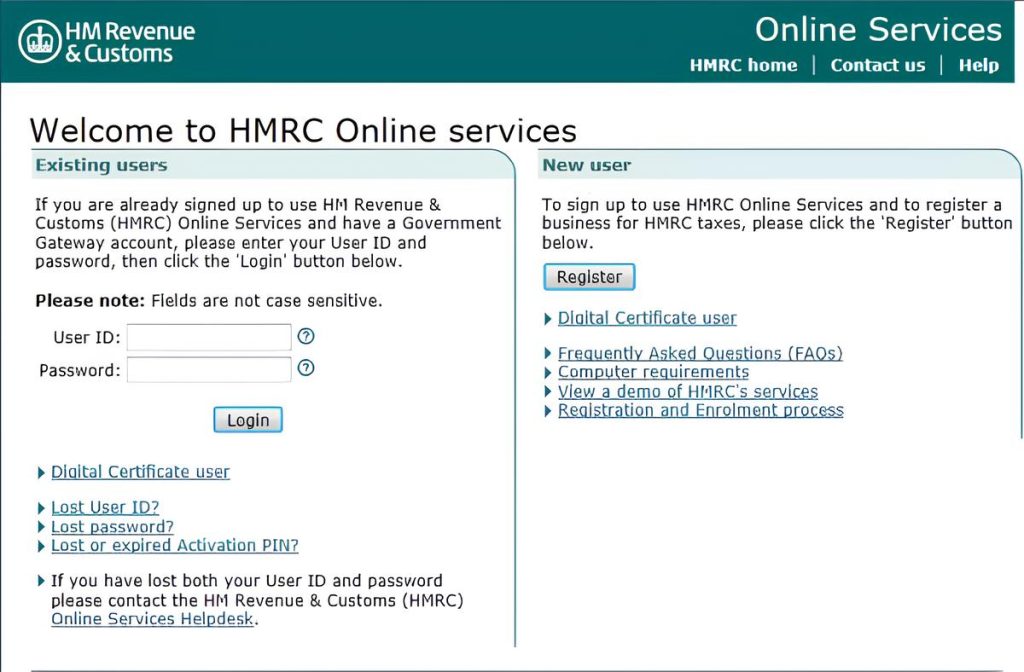The height and width of the screenshot is (672, 1024).
Task: Open HMRC home in the header
Action: (x=743, y=65)
